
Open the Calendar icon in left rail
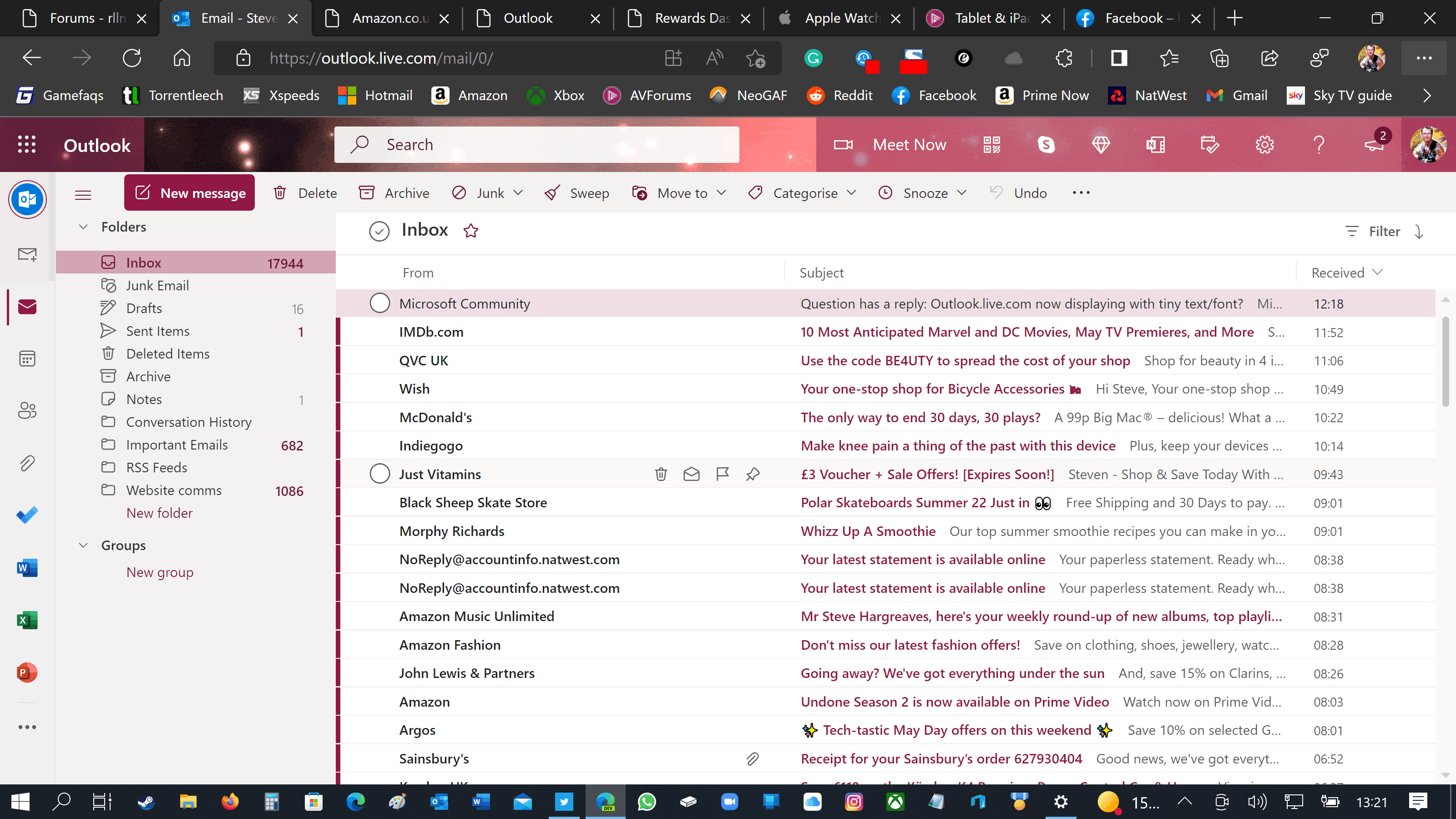click(x=27, y=359)
